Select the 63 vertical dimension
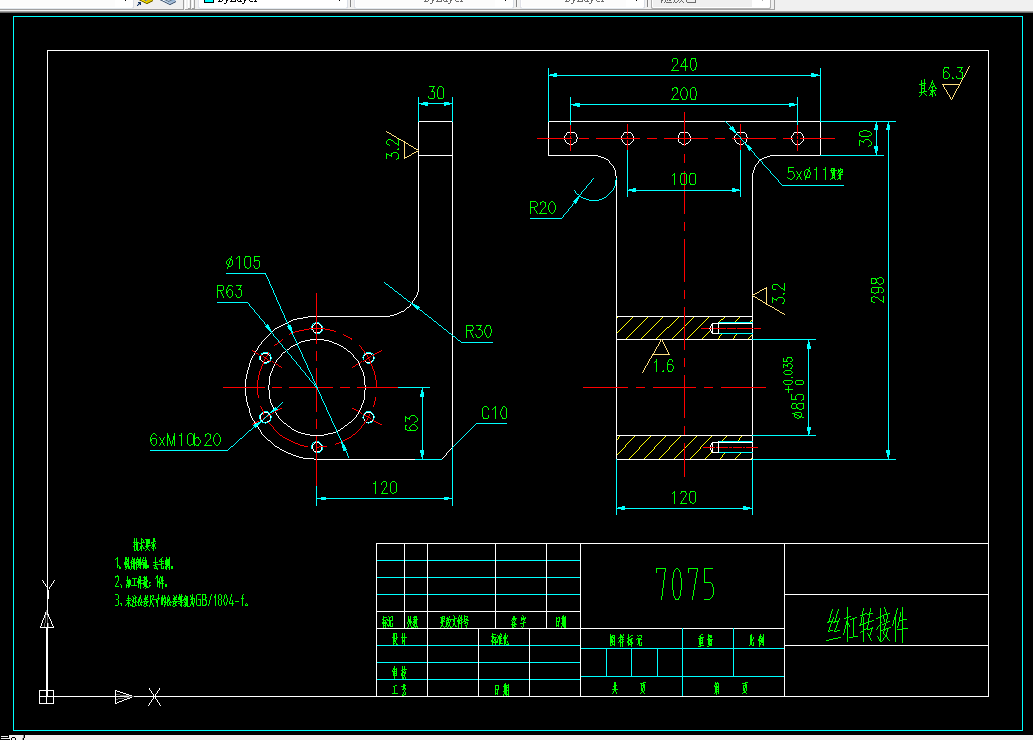This screenshot has height=740, width=1033. click(411, 423)
